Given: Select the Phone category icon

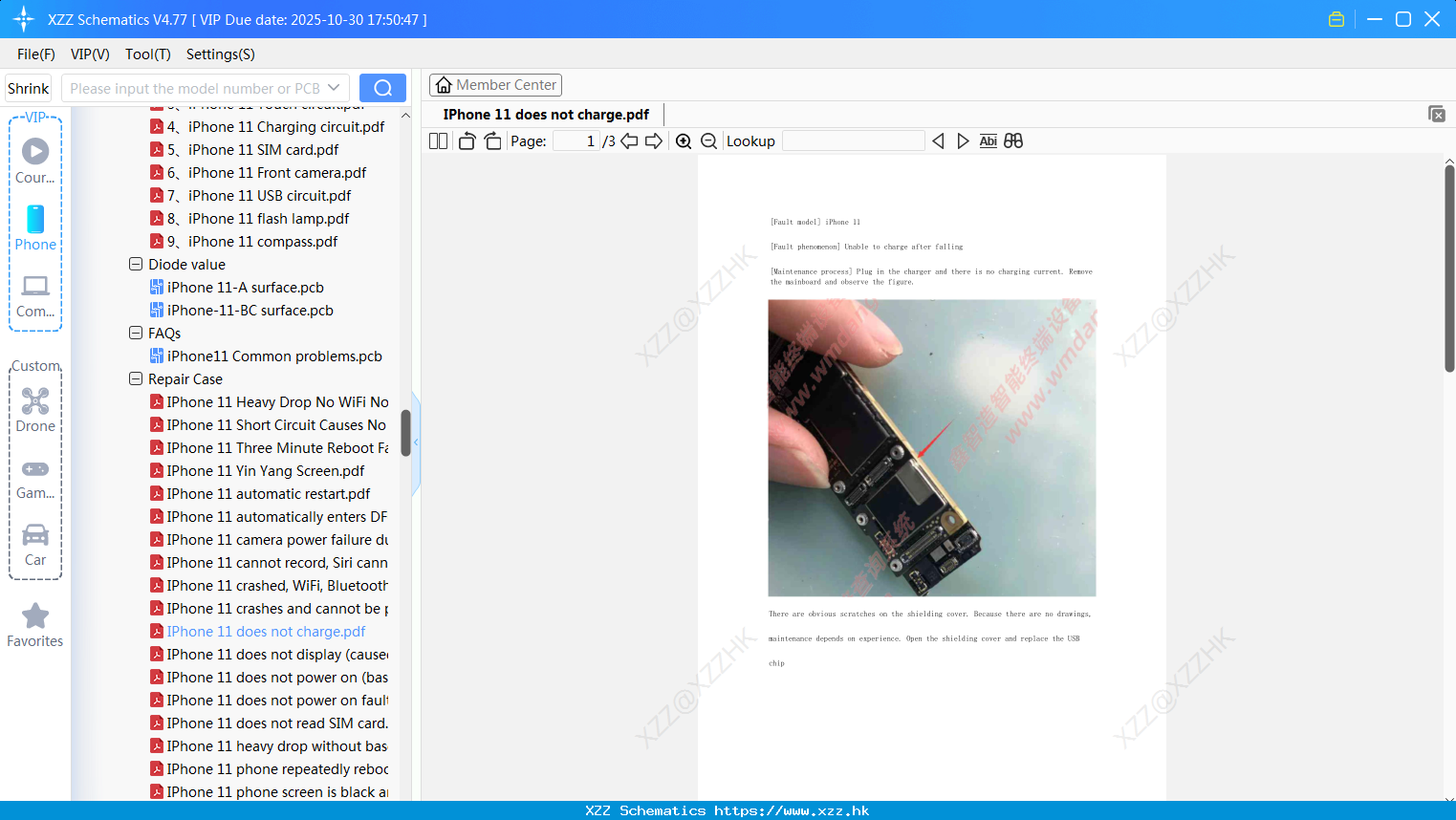Looking at the screenshot, I should pyautogui.click(x=35, y=219).
